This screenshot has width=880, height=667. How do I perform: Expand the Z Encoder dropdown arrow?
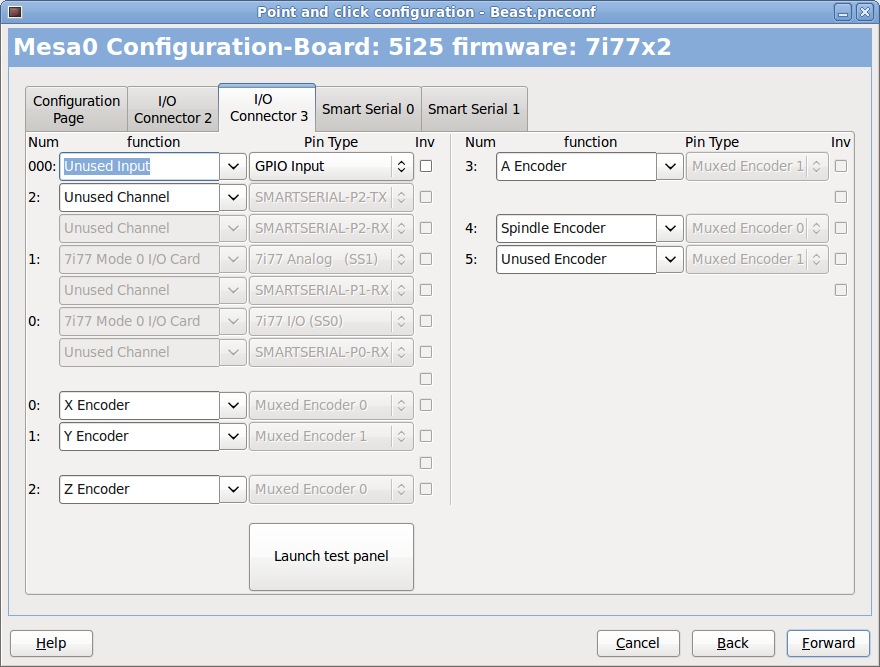(x=233, y=489)
